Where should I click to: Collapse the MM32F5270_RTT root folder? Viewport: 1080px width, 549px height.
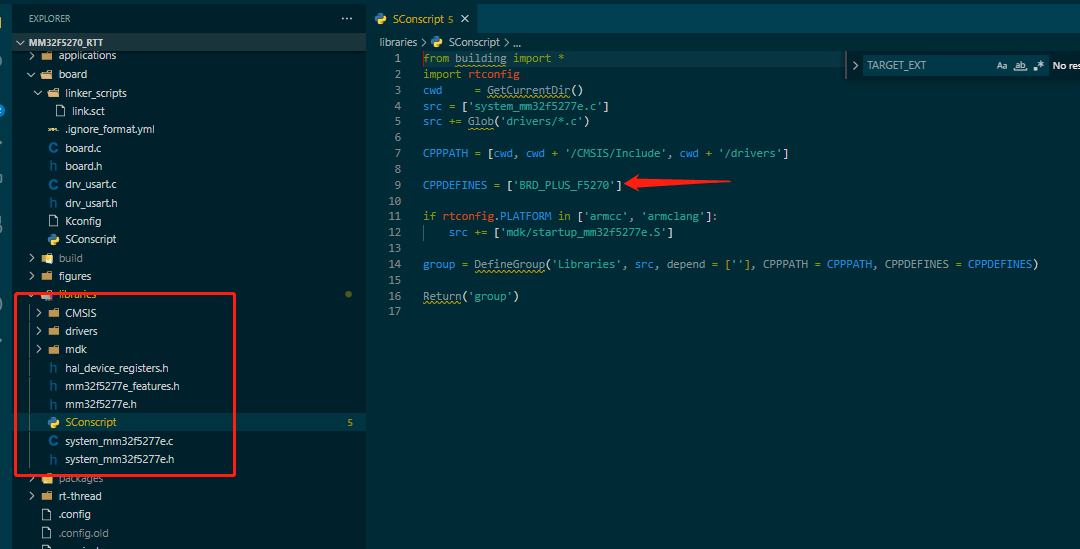21,43
